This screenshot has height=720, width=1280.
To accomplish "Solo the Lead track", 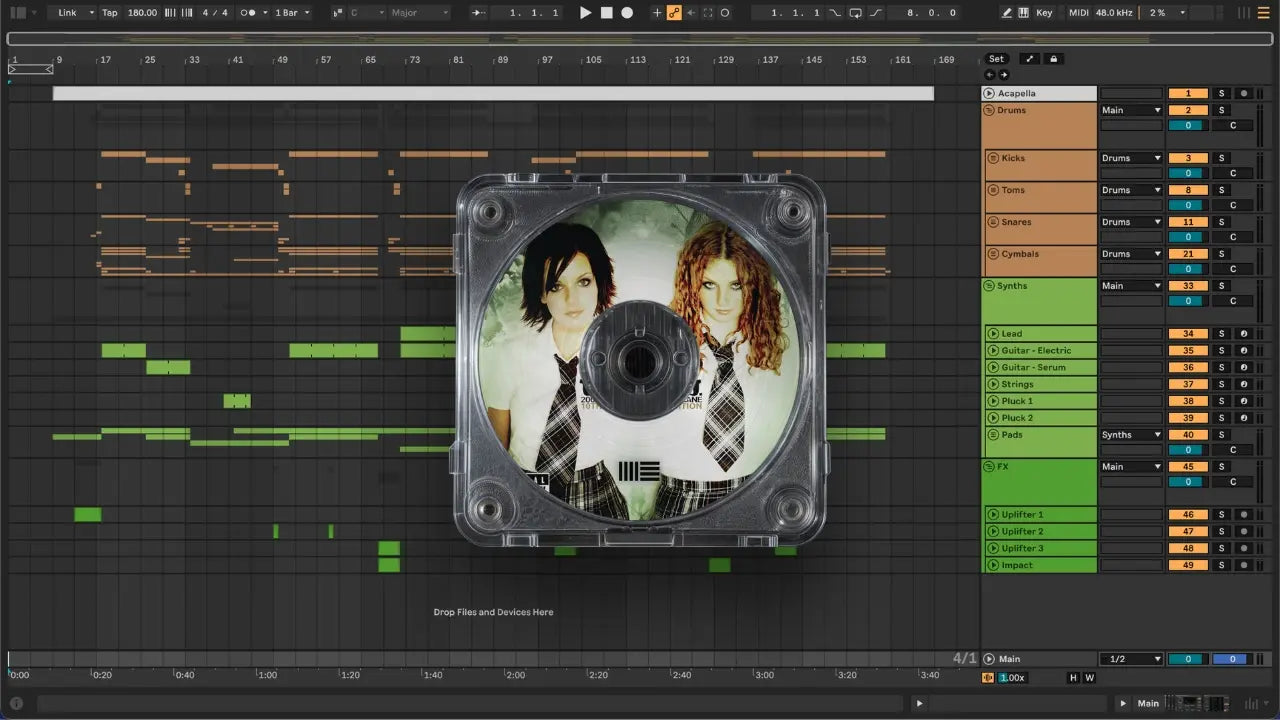I will pyautogui.click(x=1221, y=334).
